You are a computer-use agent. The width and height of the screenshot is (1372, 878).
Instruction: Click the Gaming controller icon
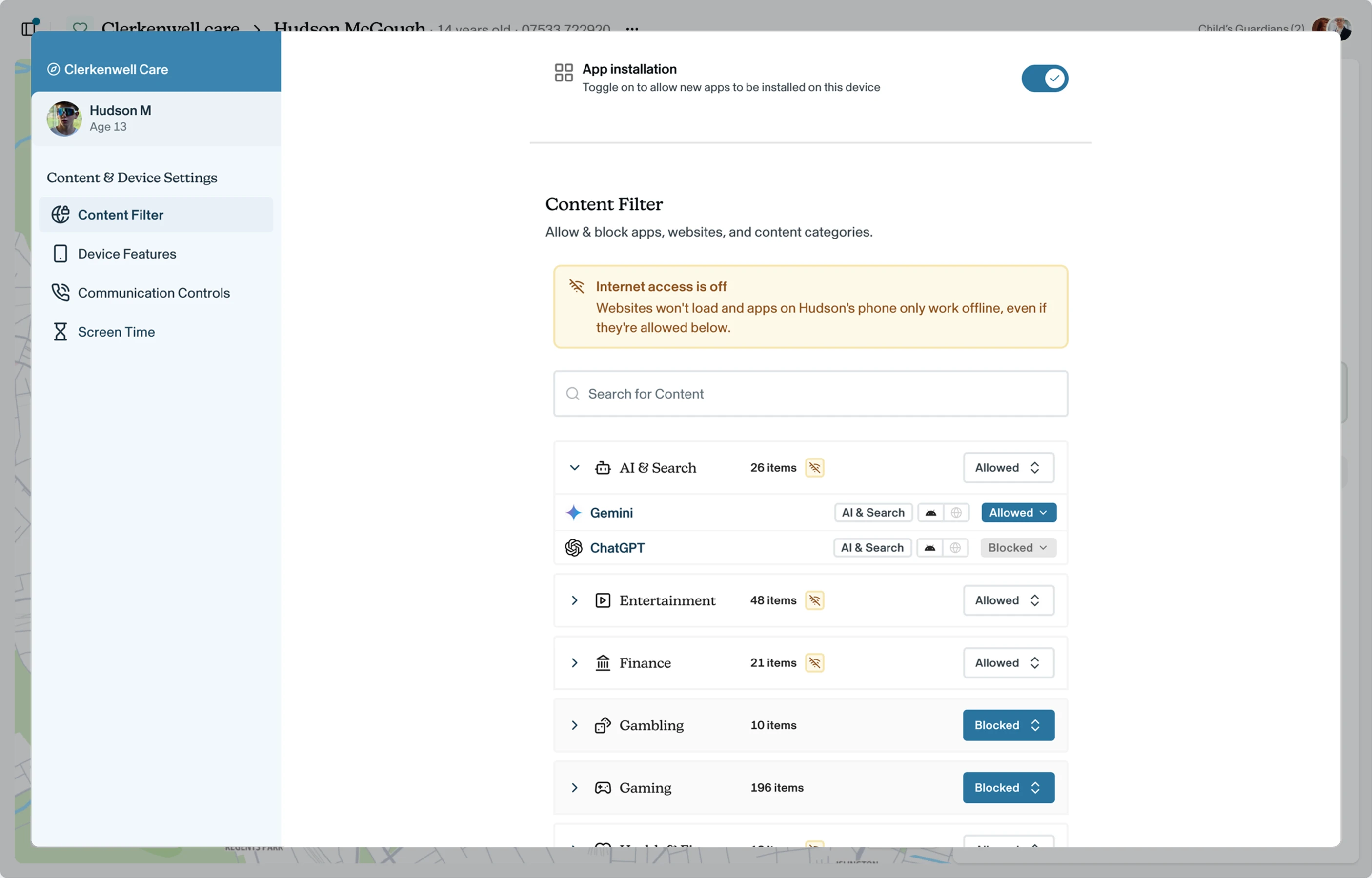[602, 787]
